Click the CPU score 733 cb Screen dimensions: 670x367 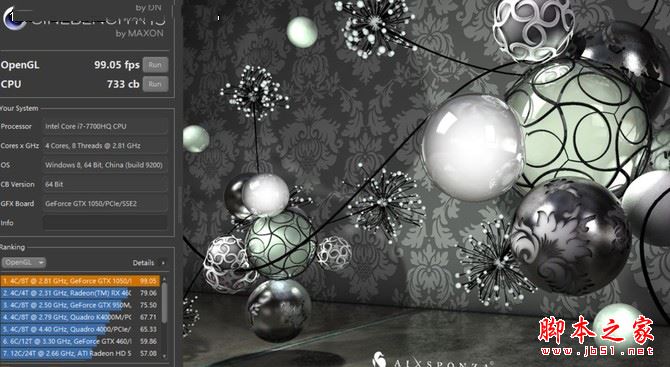tap(123, 84)
